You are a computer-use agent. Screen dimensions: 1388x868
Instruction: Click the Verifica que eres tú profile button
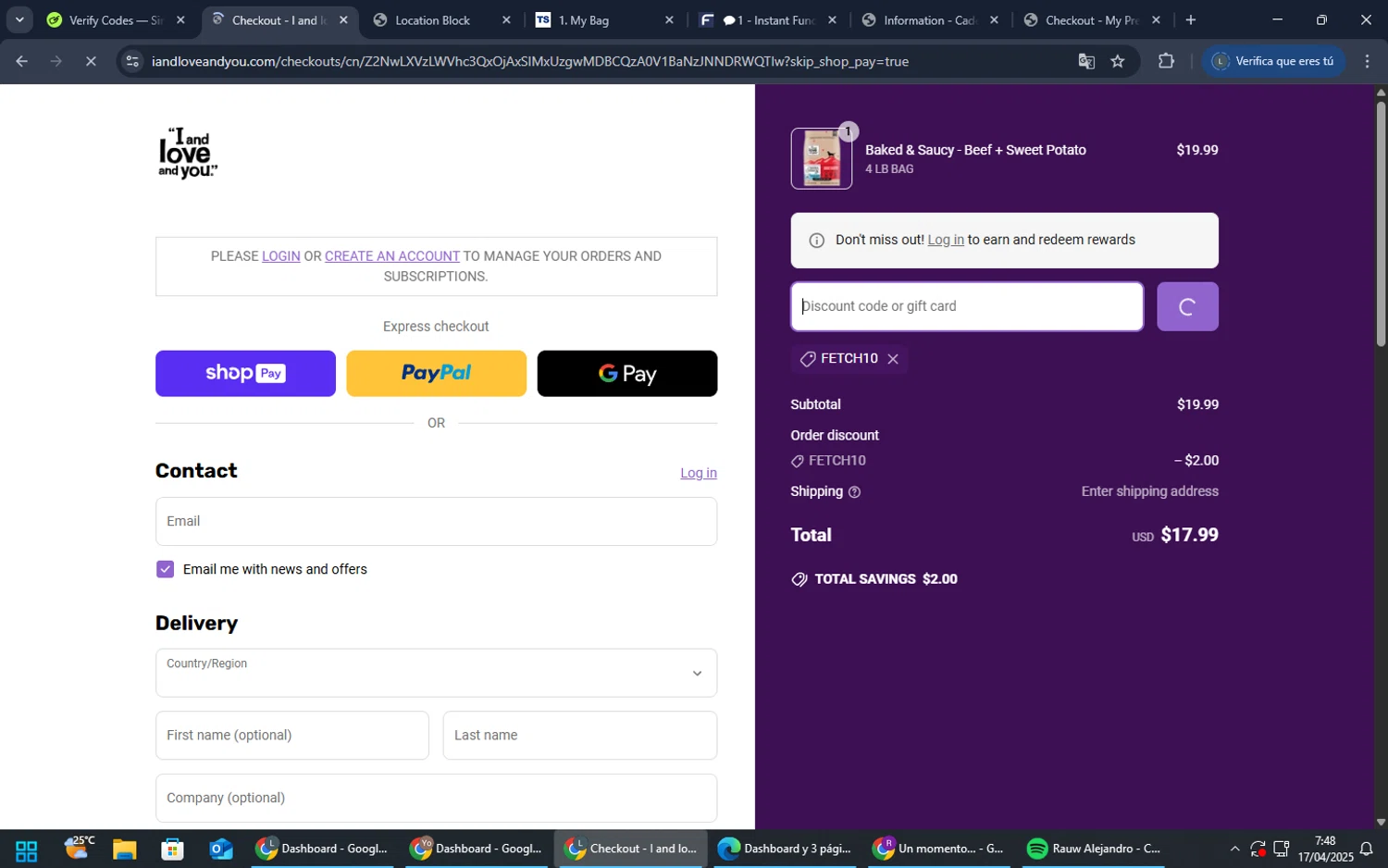click(1274, 61)
